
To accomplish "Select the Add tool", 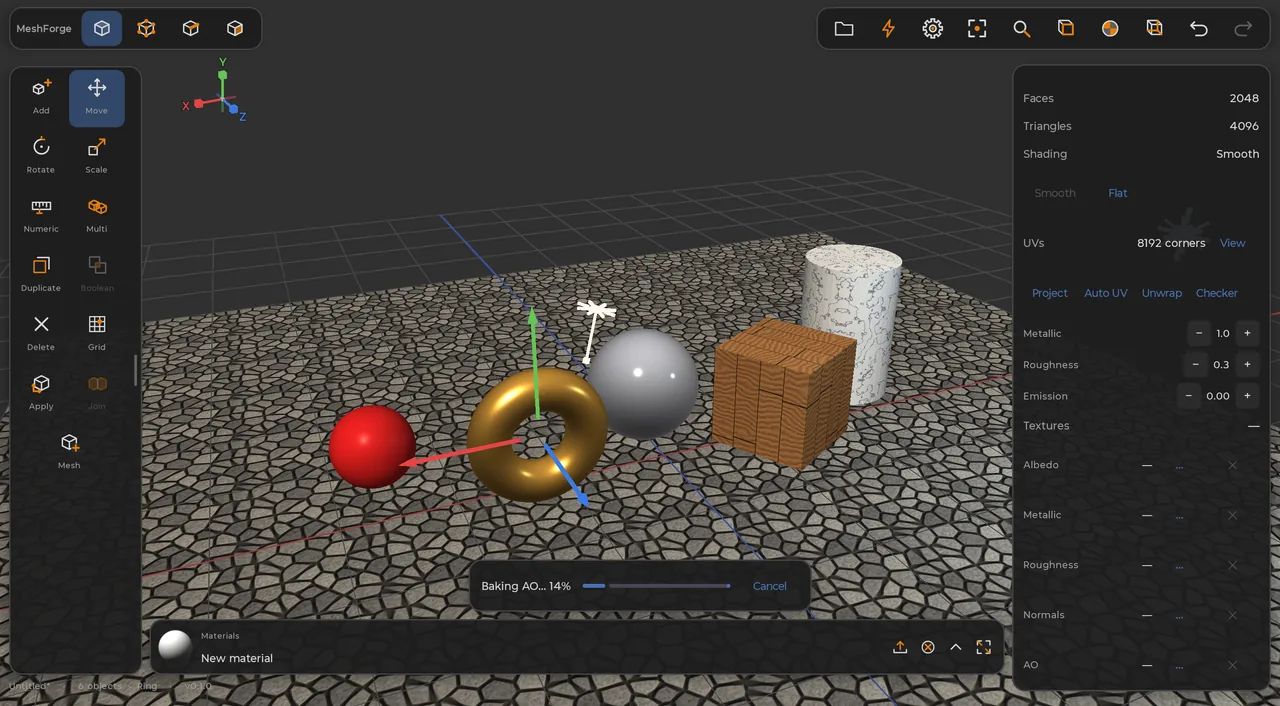I will point(41,98).
